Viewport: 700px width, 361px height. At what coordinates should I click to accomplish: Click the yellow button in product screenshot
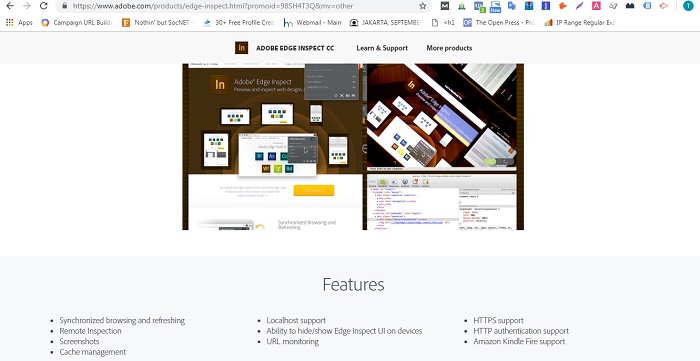click(x=314, y=191)
